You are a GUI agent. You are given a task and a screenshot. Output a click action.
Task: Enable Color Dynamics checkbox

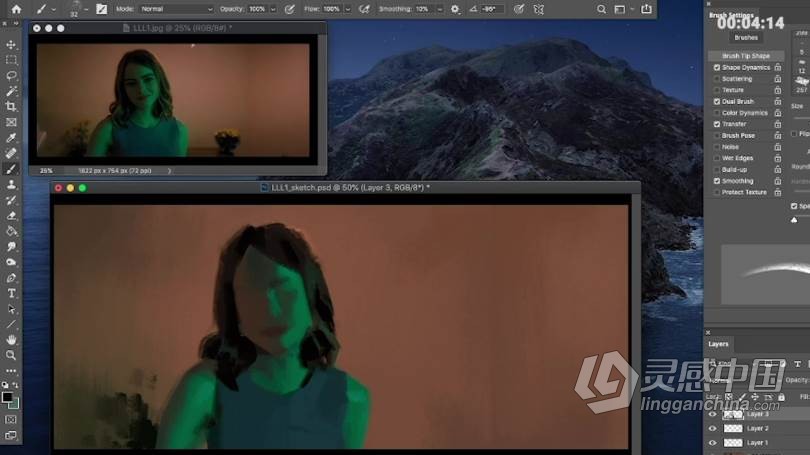pyautogui.click(x=716, y=113)
